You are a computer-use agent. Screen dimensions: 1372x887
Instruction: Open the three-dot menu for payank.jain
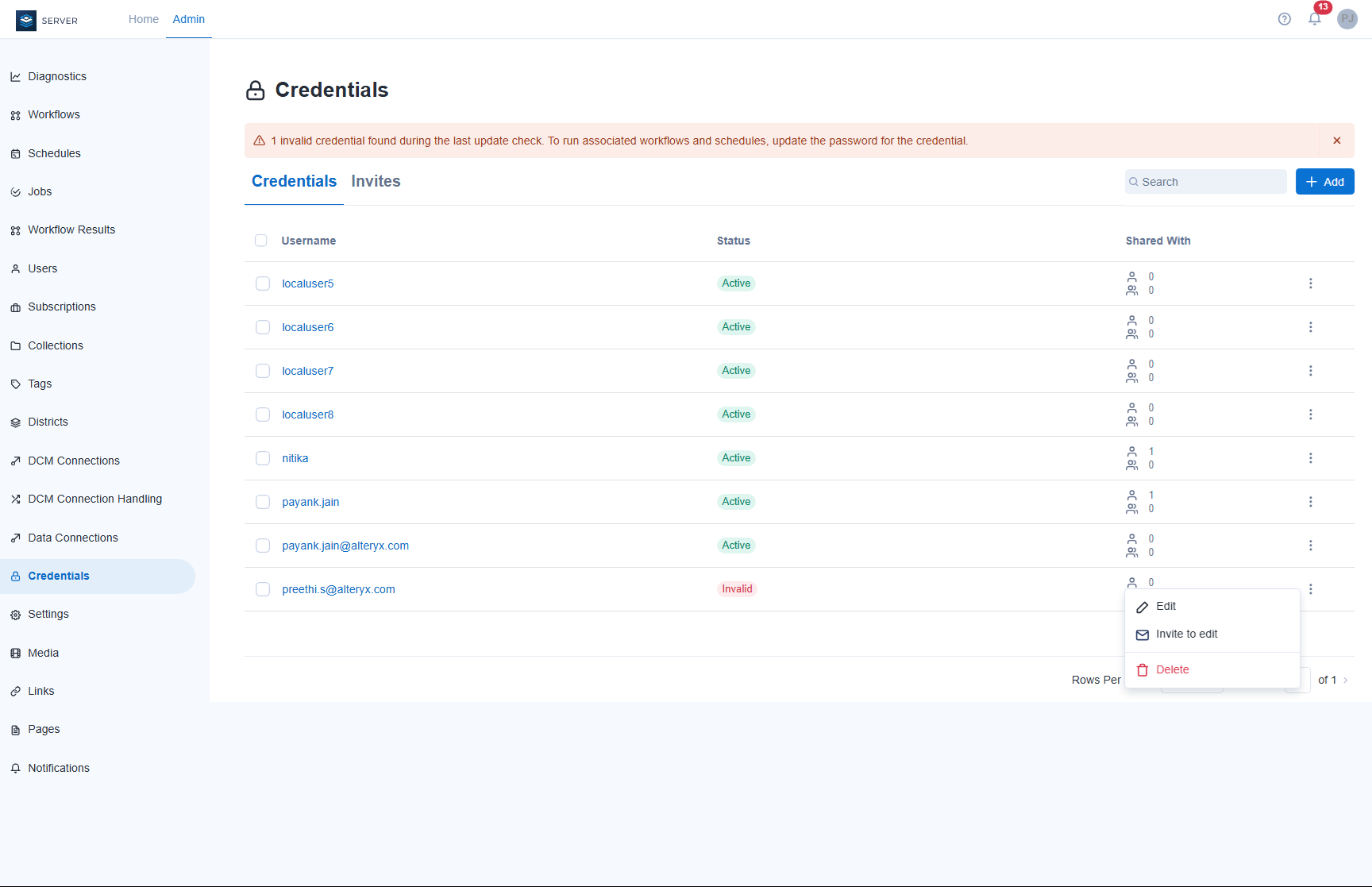(x=1310, y=501)
